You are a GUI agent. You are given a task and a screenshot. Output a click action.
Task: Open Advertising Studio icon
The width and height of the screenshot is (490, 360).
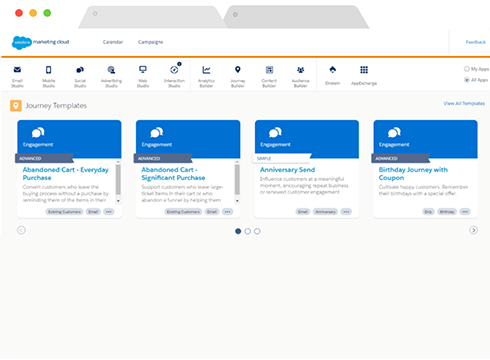click(x=111, y=70)
